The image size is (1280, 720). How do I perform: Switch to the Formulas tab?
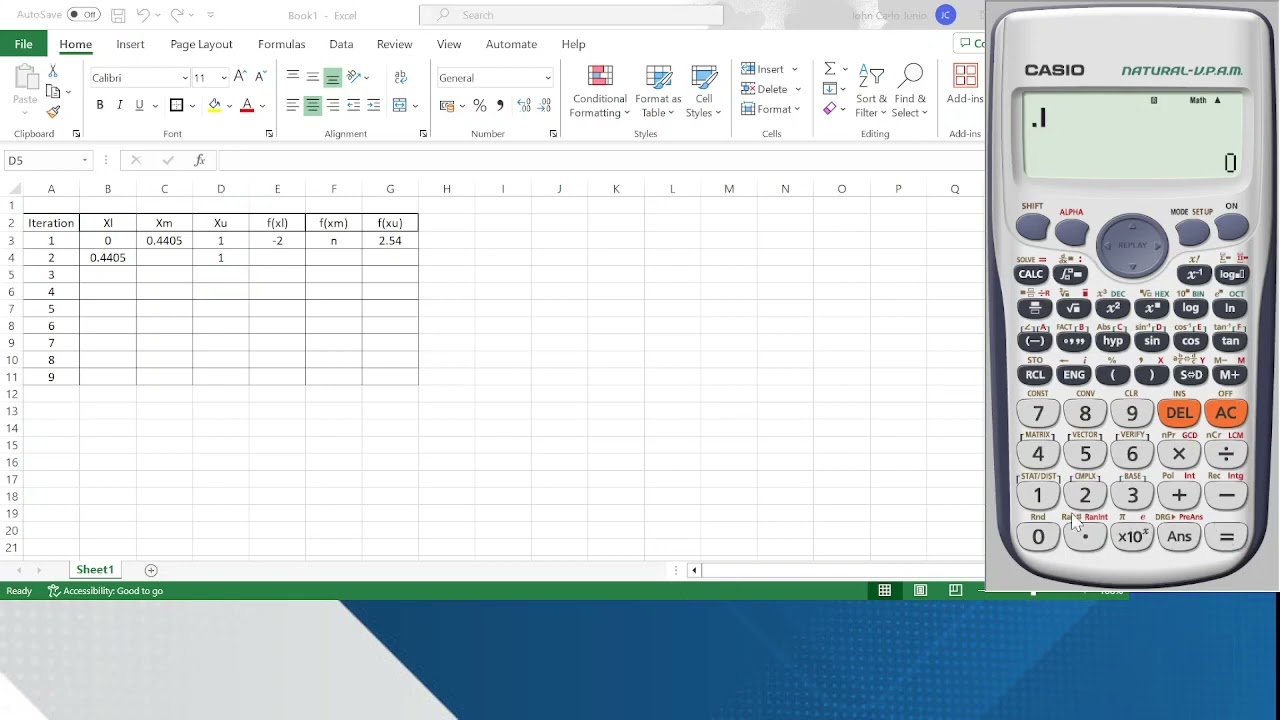(281, 44)
